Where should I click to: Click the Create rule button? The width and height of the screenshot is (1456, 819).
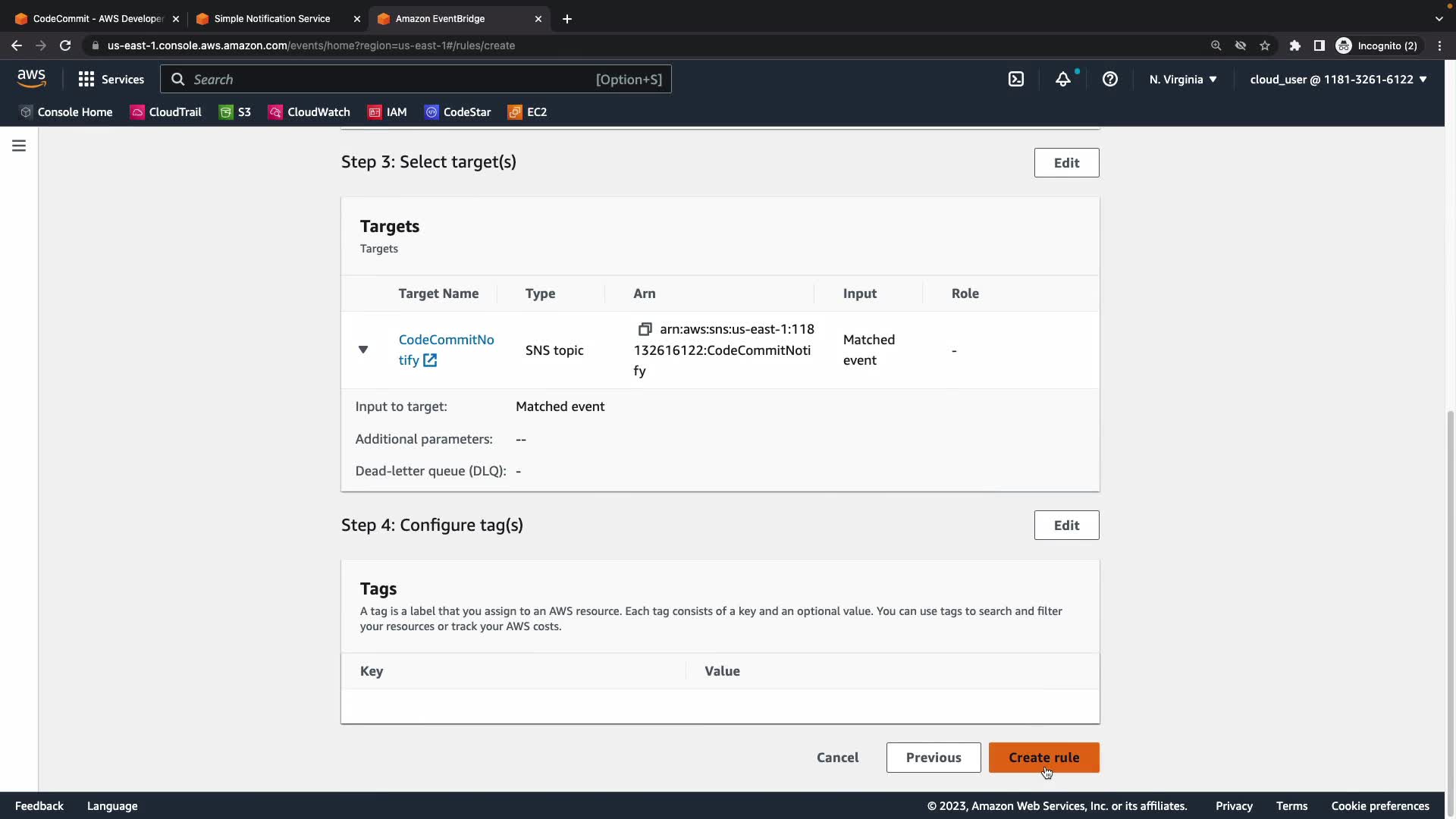tap(1043, 758)
